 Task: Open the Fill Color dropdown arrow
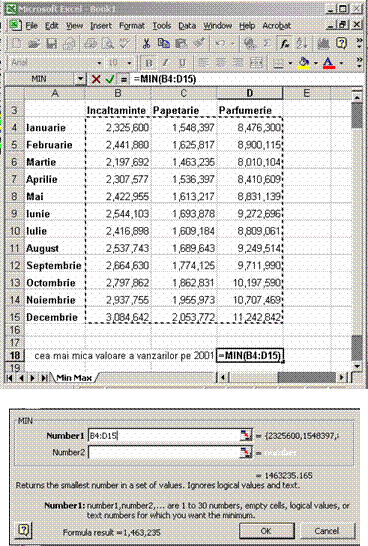315,63
